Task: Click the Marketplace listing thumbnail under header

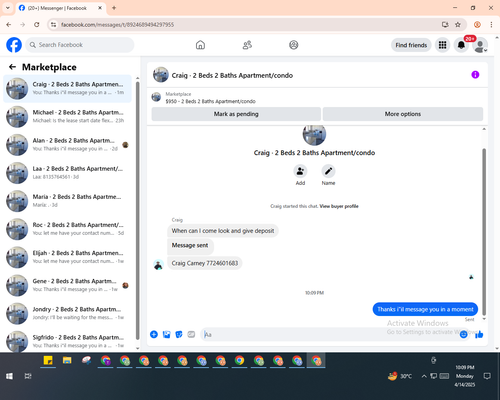Action: [156, 97]
